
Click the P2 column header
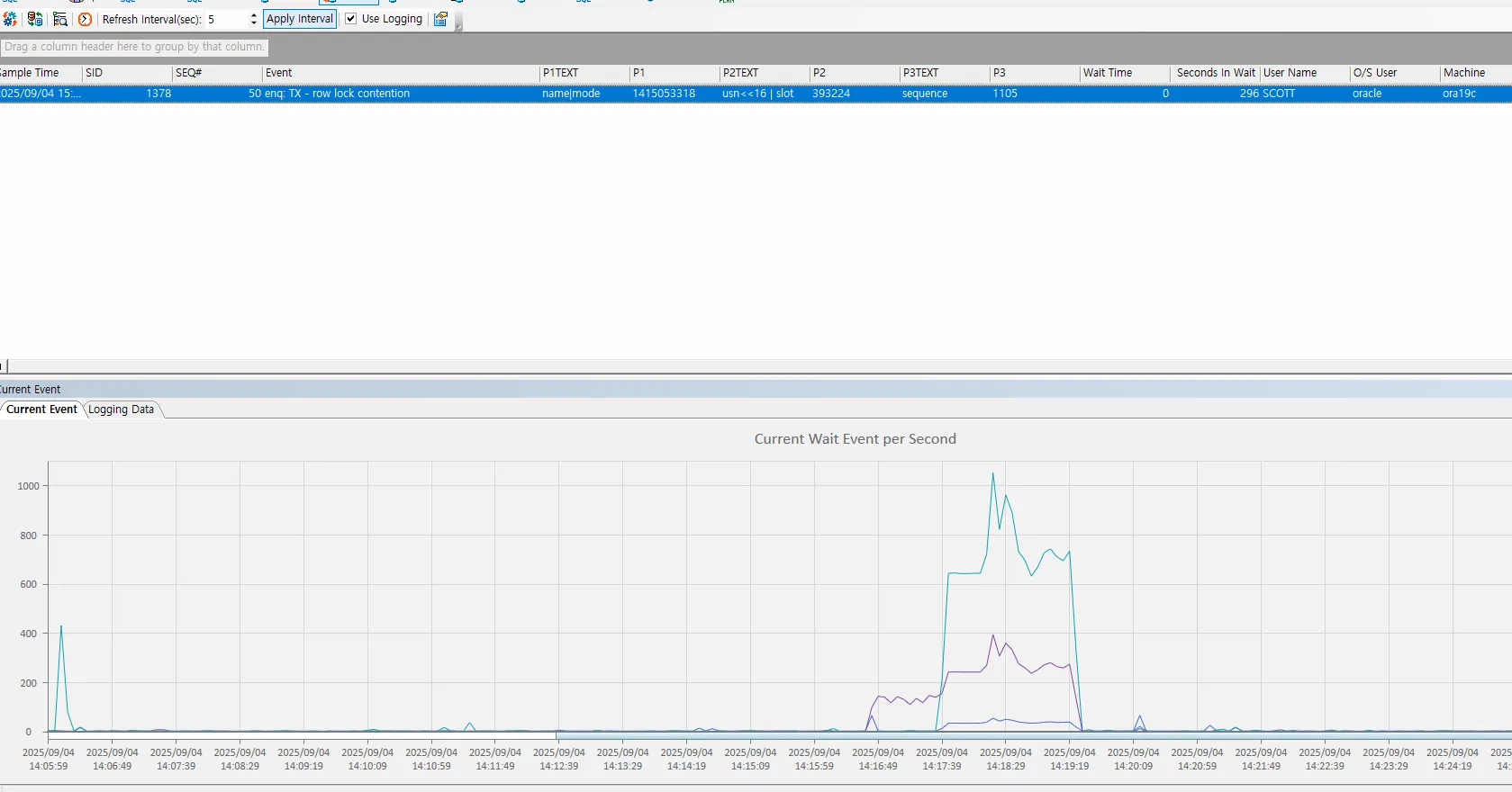click(x=855, y=73)
